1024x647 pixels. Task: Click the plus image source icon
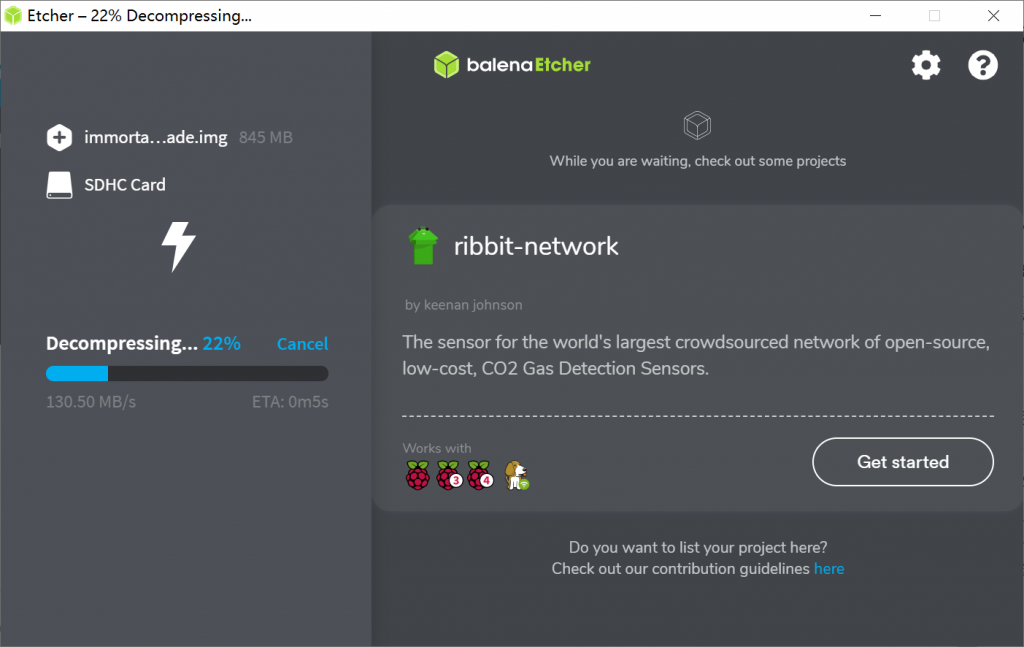coord(59,138)
